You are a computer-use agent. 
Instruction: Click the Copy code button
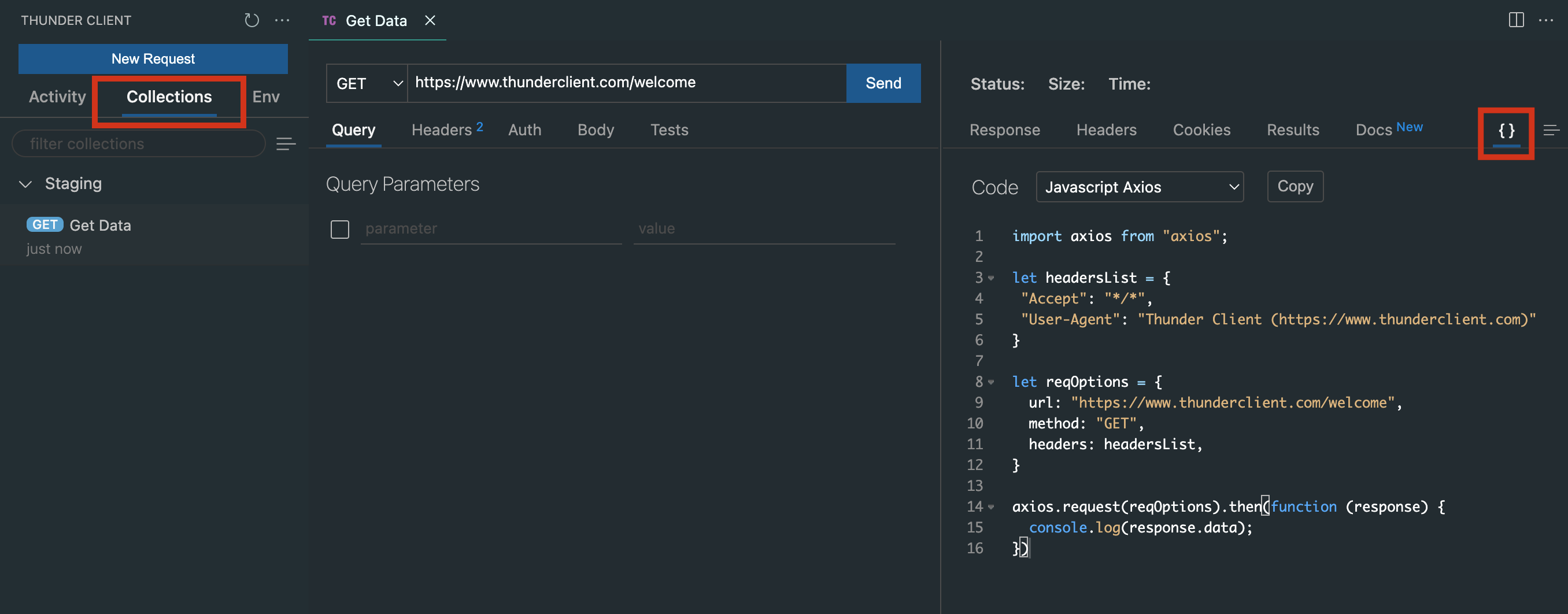click(x=1295, y=186)
